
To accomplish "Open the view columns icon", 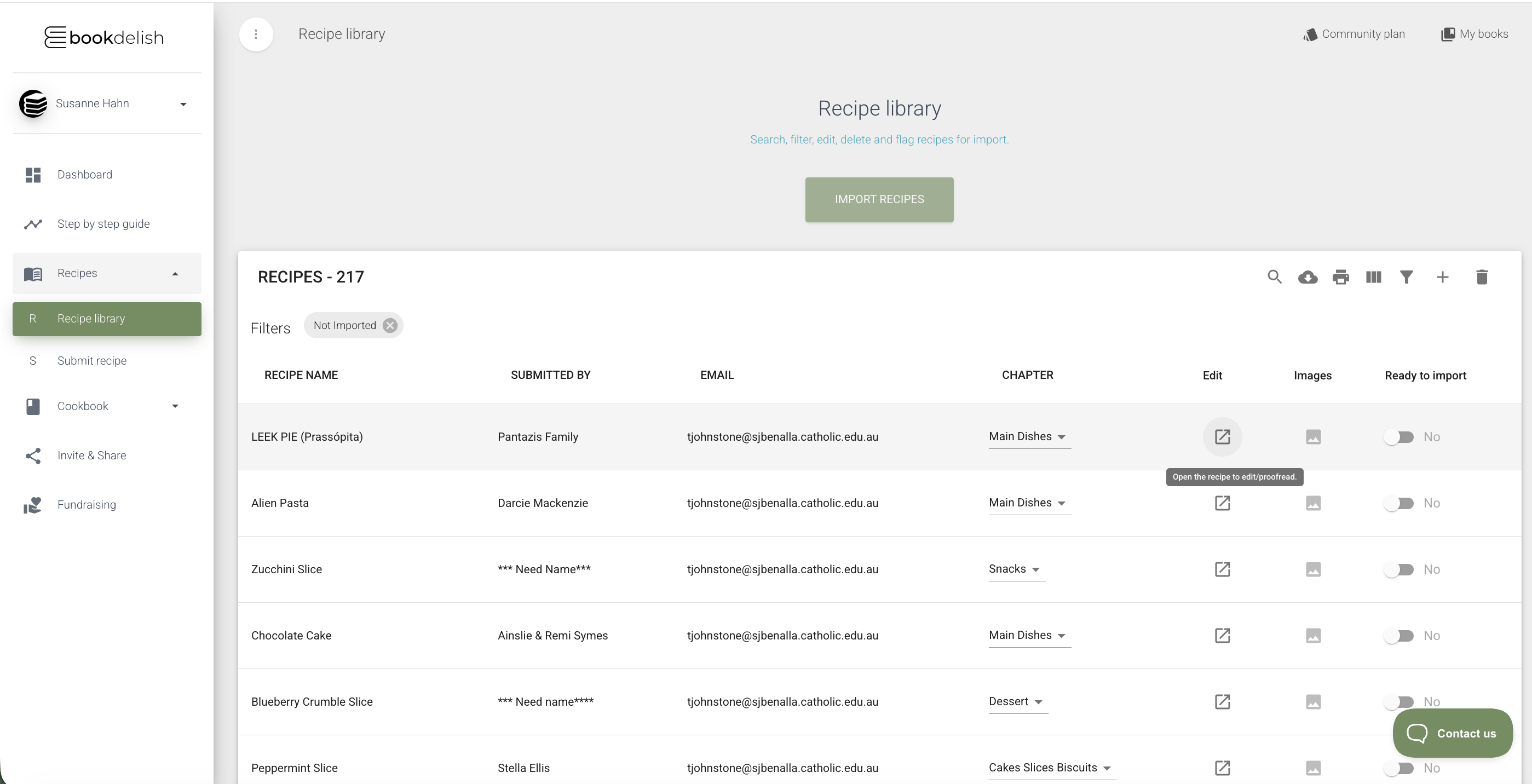I will 1373,277.
